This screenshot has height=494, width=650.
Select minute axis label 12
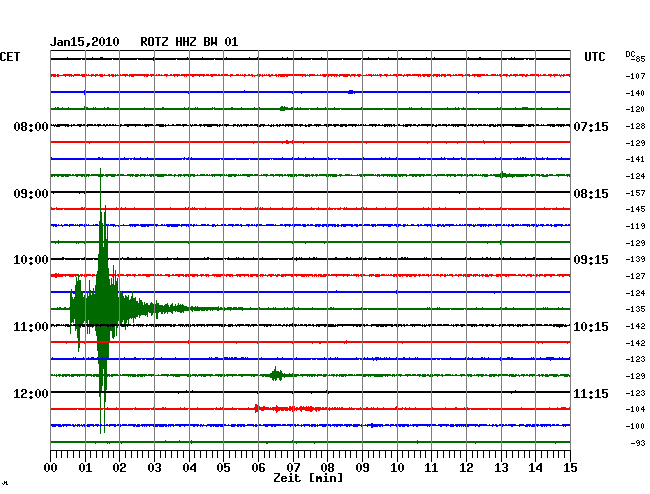click(466, 468)
